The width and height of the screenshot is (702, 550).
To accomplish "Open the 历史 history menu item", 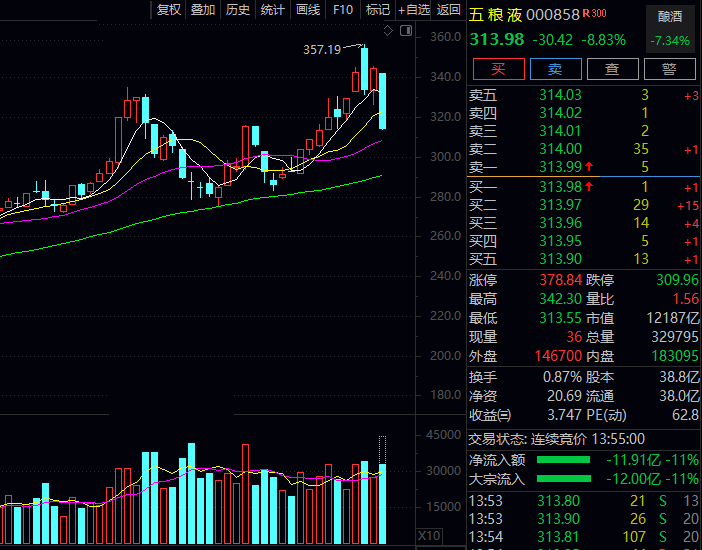I will coord(238,9).
